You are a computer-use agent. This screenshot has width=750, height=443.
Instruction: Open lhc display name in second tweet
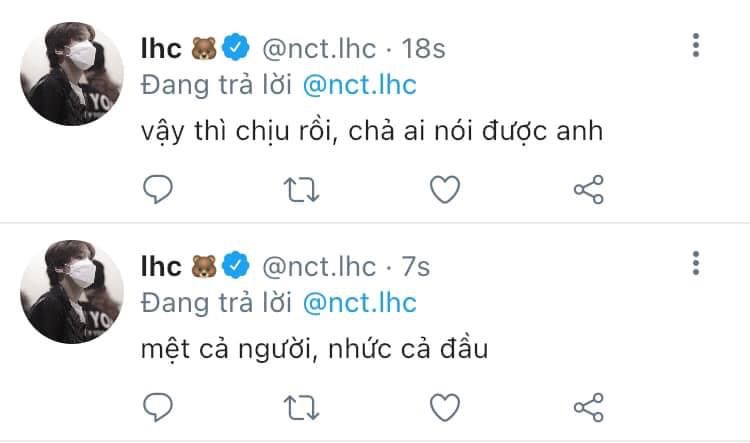(x=161, y=266)
